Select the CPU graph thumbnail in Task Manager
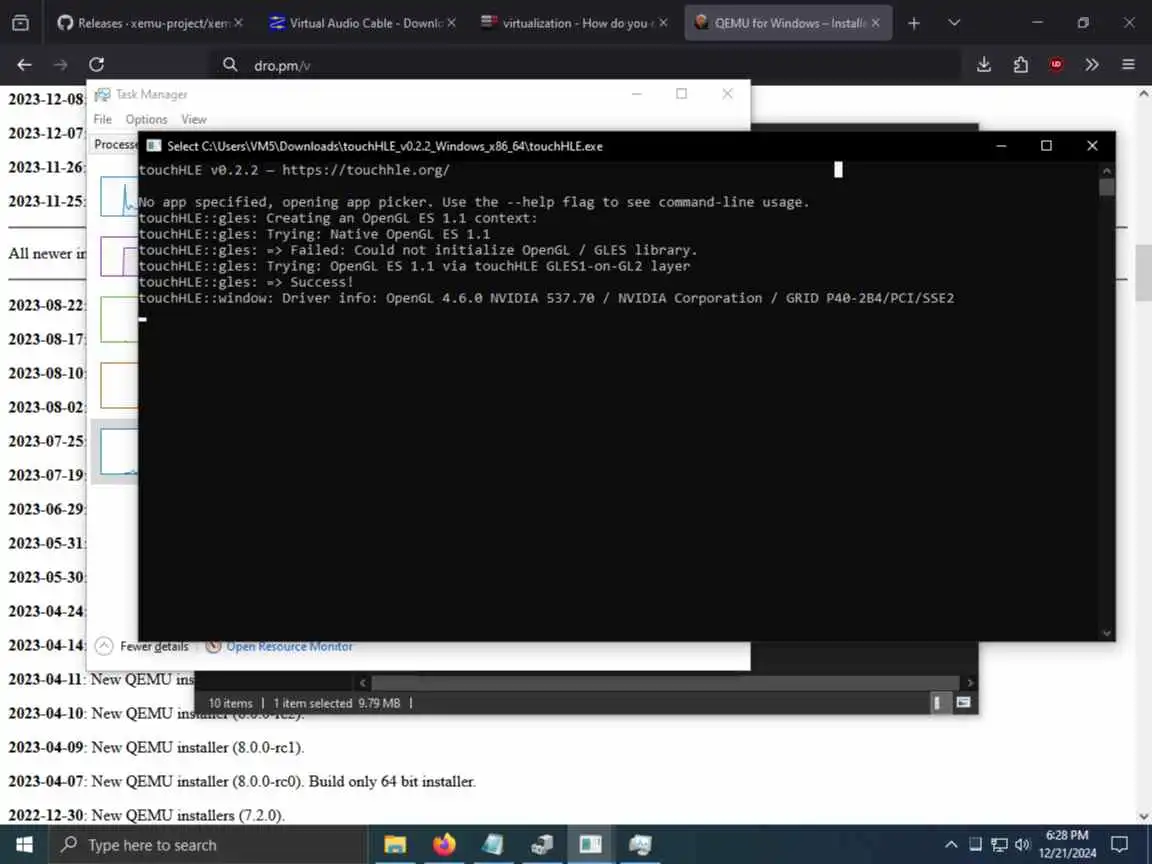The image size is (1152, 864). point(119,196)
